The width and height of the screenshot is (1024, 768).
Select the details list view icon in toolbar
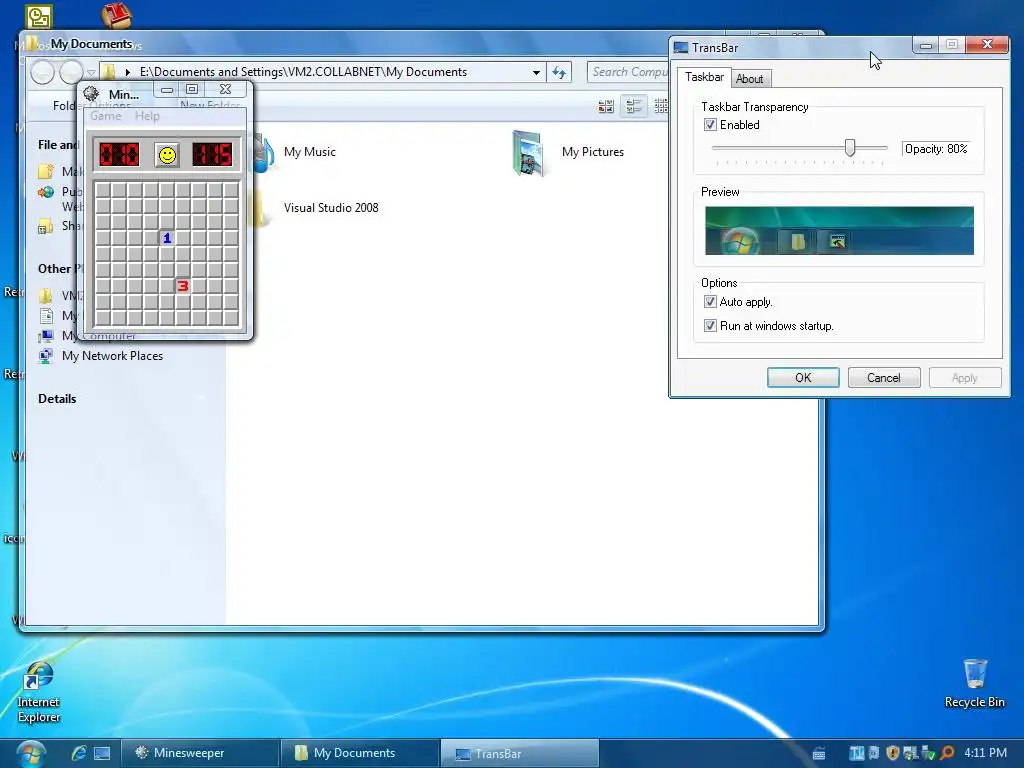pyautogui.click(x=633, y=106)
